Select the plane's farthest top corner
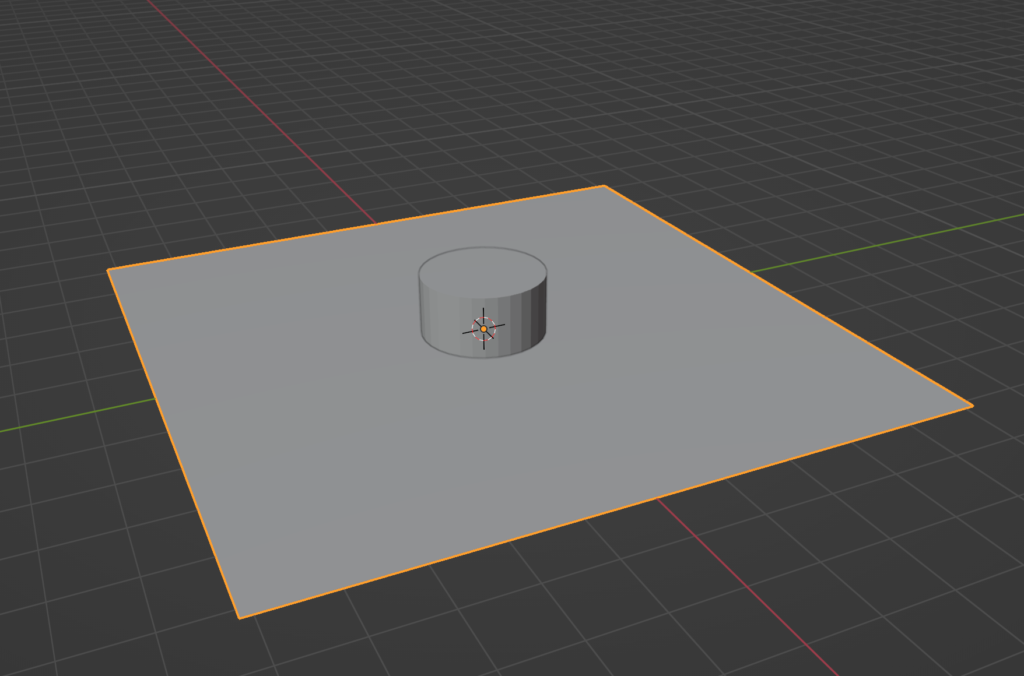 point(604,186)
